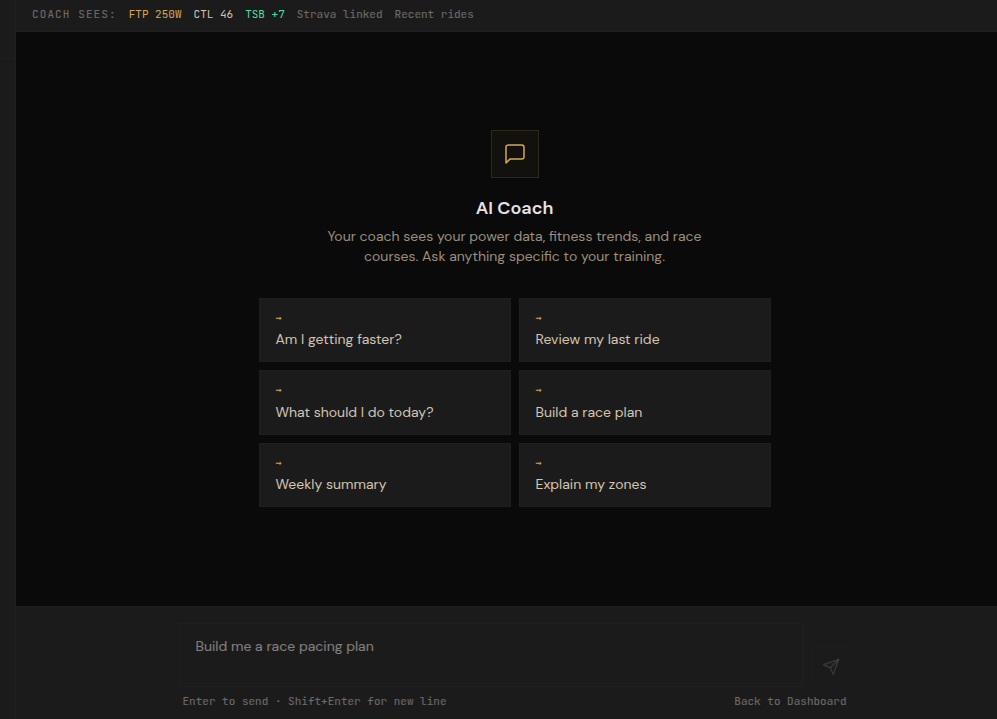Click arrow icon above 'Weekly summary'

279,464
